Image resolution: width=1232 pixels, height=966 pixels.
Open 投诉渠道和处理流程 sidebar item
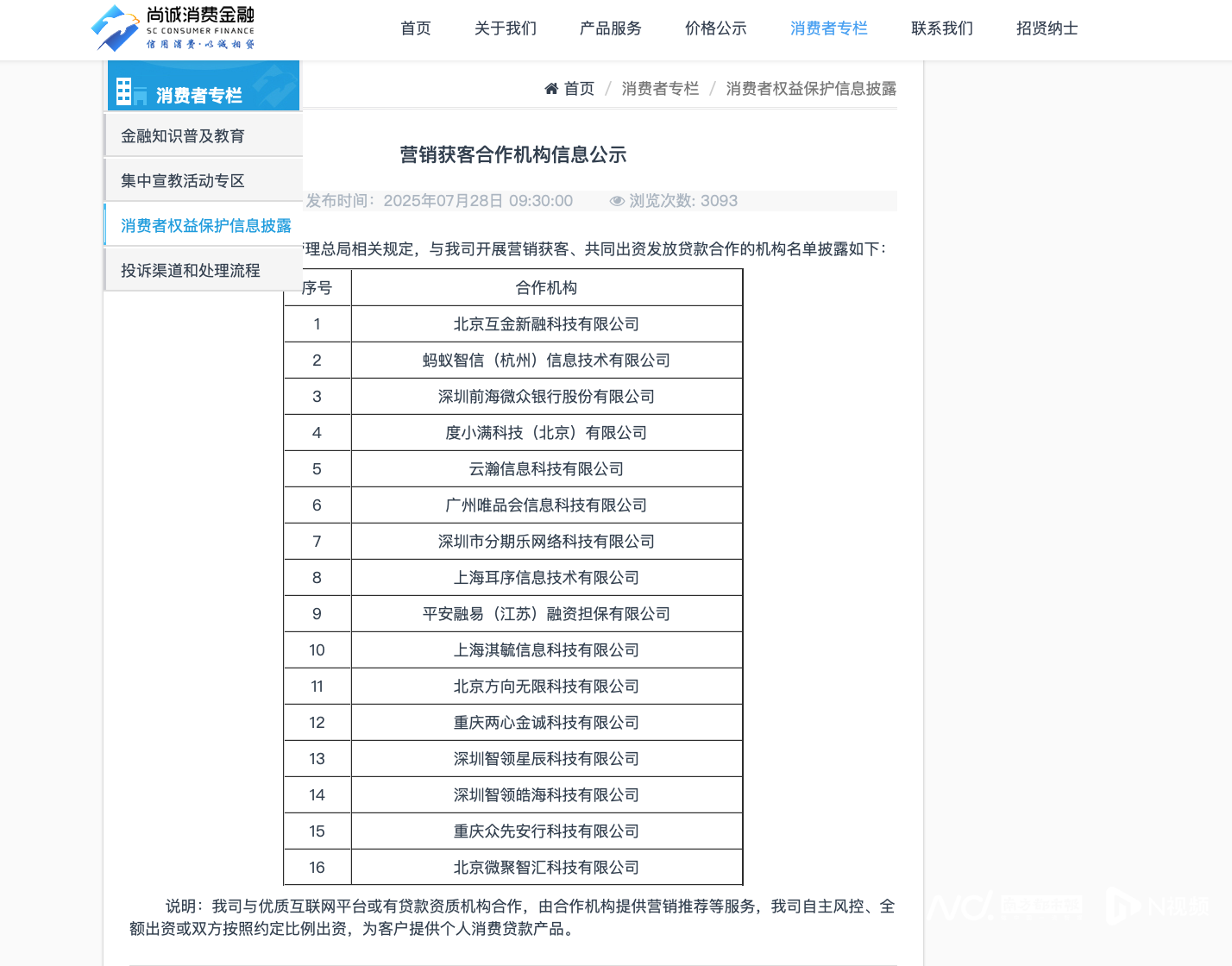[204, 270]
